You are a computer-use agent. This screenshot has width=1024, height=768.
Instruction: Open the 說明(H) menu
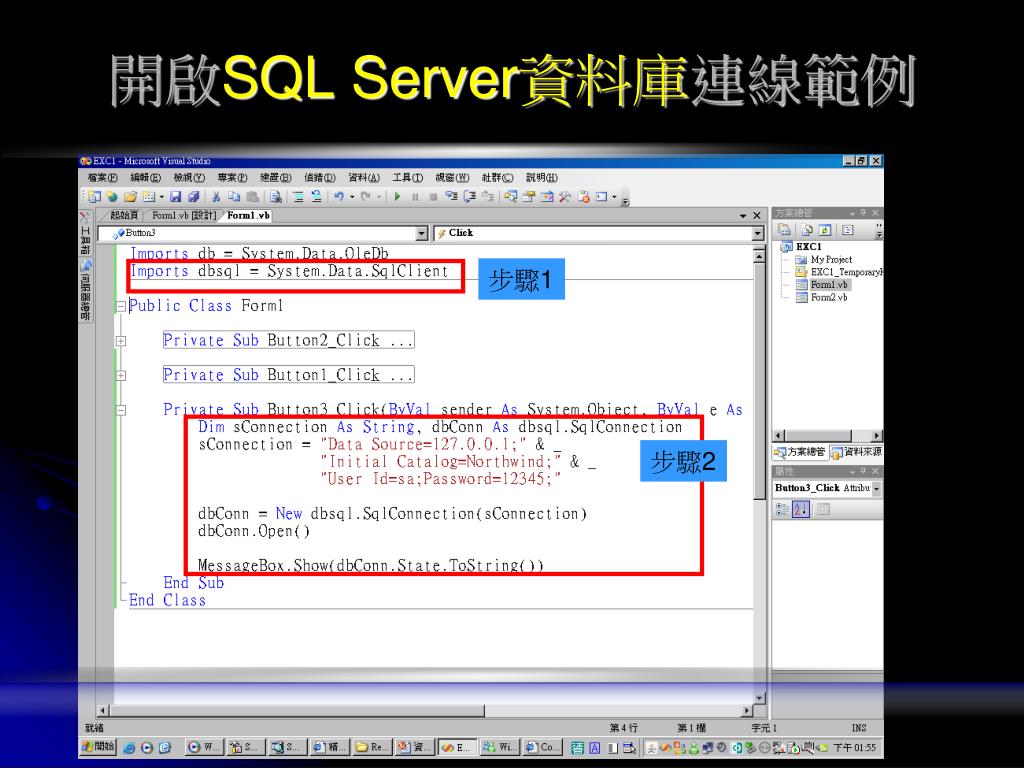(542, 178)
